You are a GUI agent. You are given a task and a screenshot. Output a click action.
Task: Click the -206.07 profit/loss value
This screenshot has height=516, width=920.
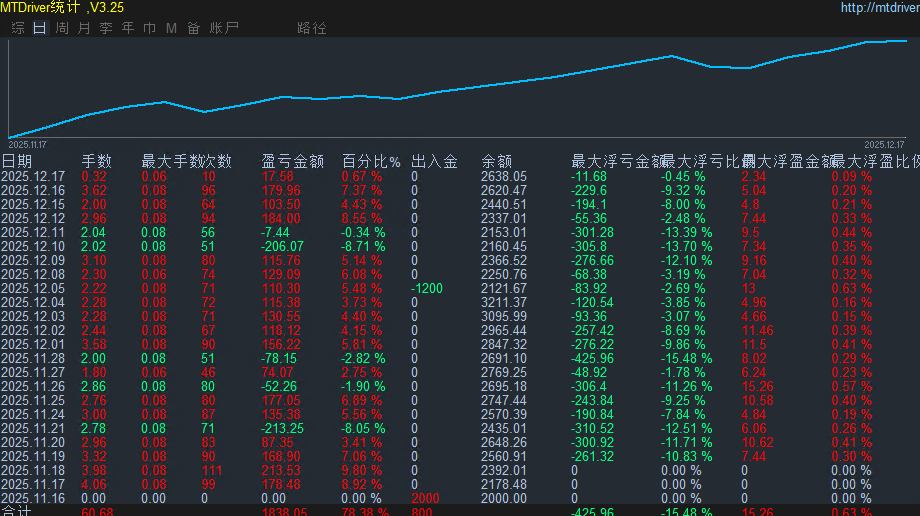282,247
